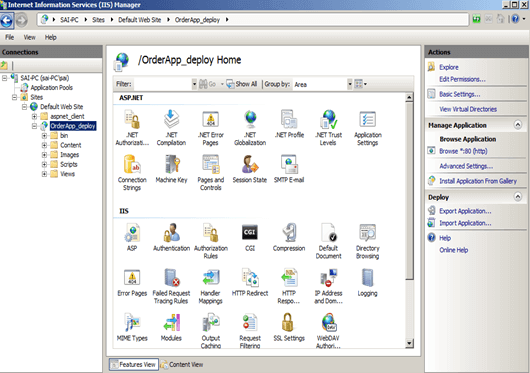This screenshot has width=530, height=373.
Task: Open Failed Request Tracing Rules
Action: 171,287
